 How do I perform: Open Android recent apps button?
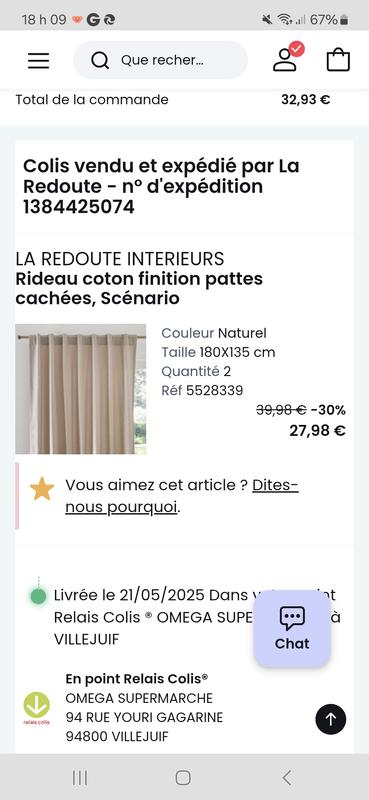80,778
